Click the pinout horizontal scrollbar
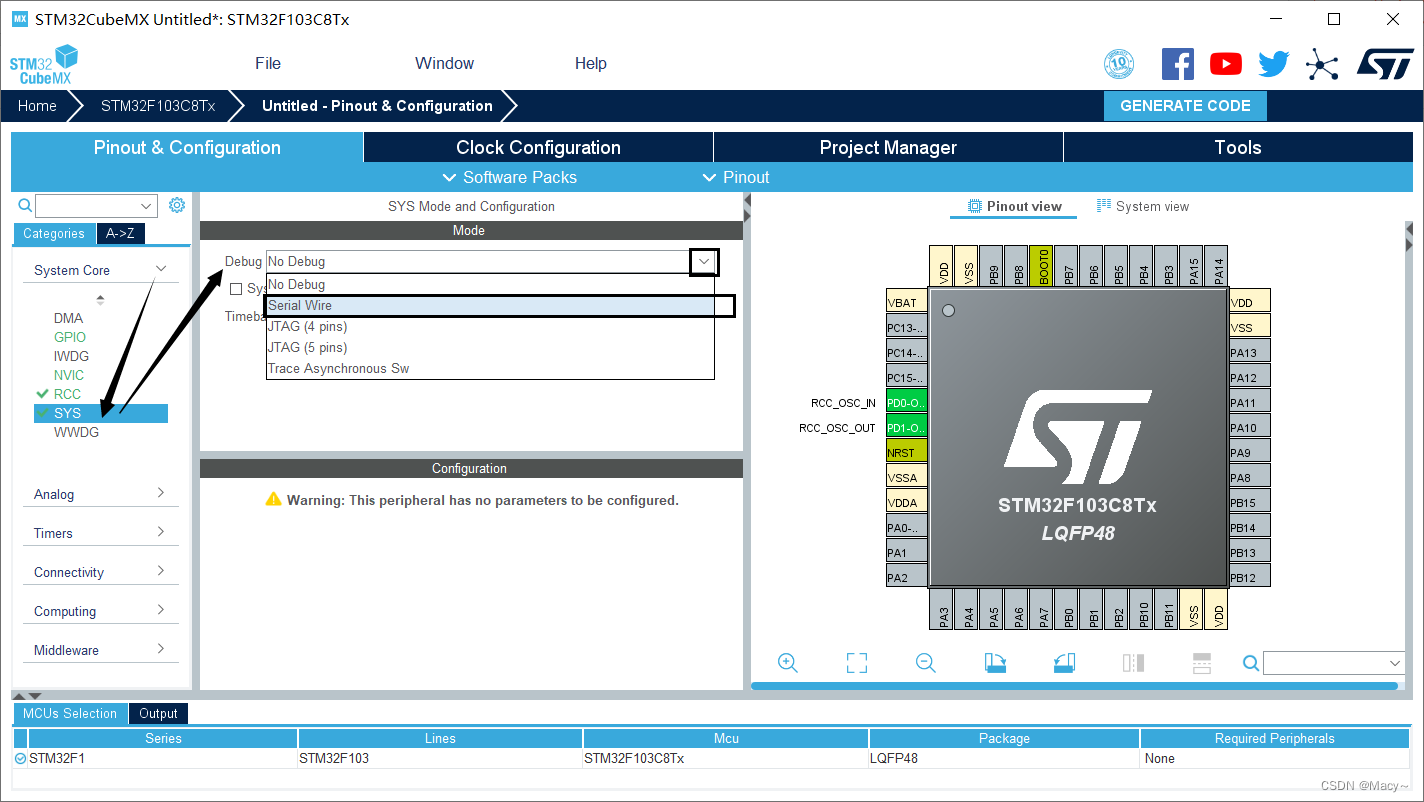The image size is (1424, 802). pyautogui.click(x=1074, y=686)
